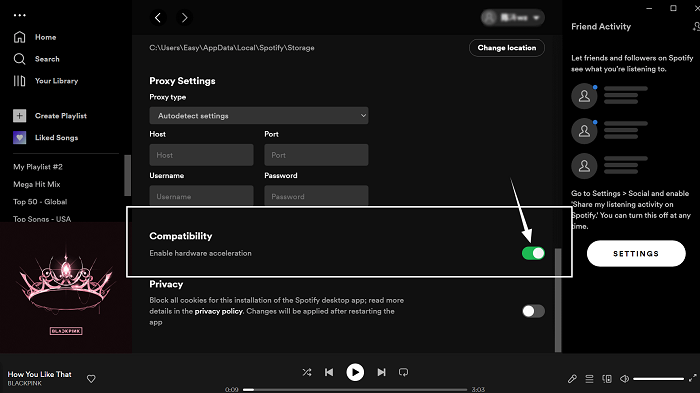Image resolution: width=700 pixels, height=393 pixels.
Task: Skip to the previous track
Action: tap(329, 372)
